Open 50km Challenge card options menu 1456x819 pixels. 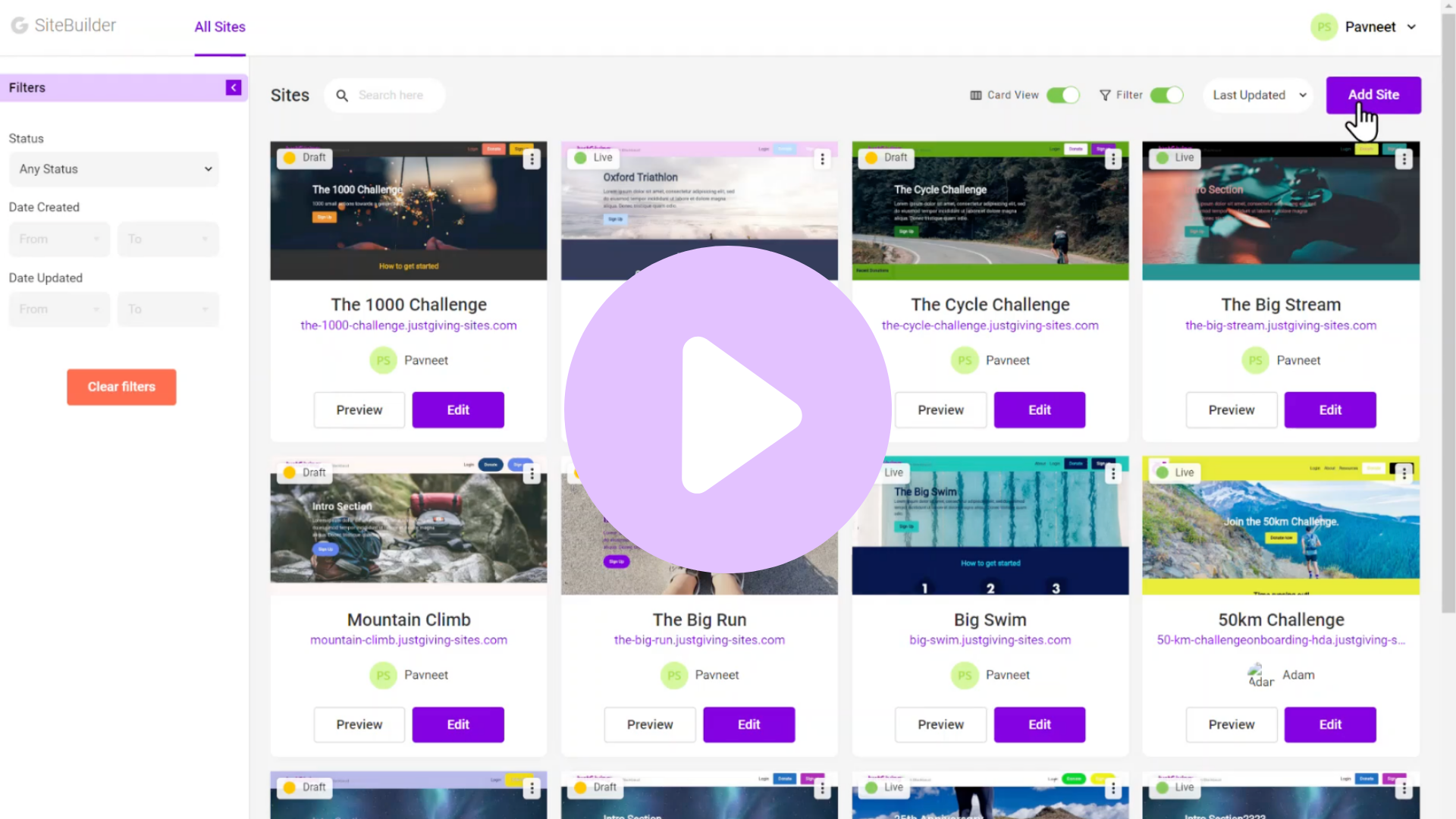(1404, 474)
